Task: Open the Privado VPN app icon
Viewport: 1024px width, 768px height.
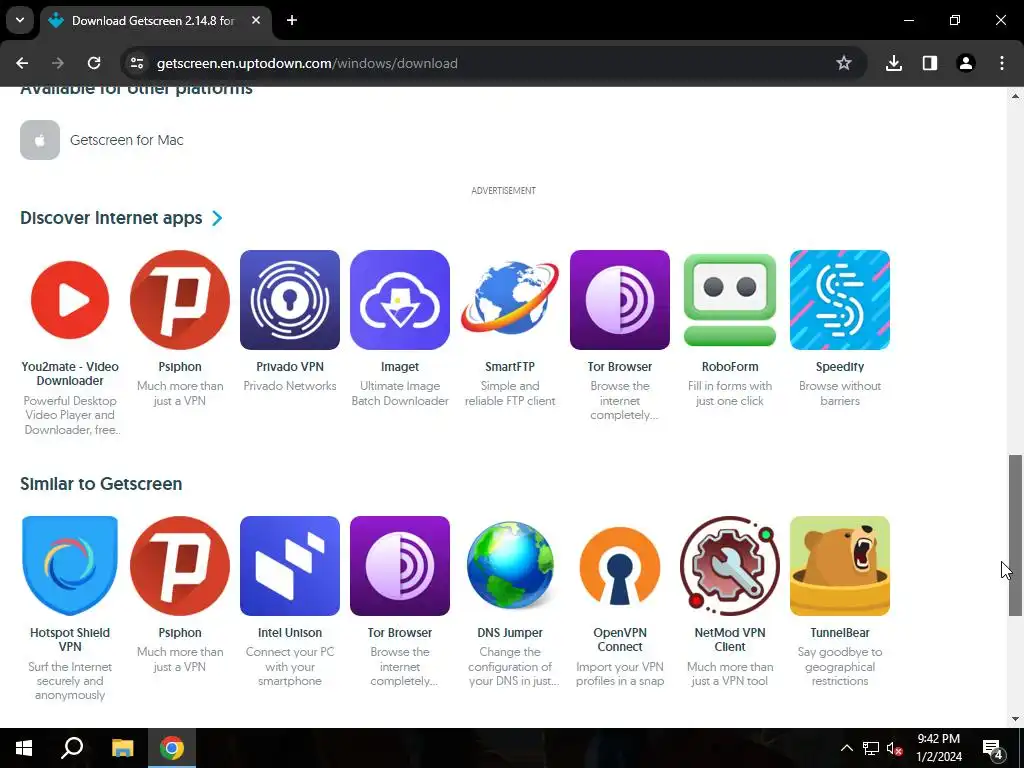Action: point(290,300)
